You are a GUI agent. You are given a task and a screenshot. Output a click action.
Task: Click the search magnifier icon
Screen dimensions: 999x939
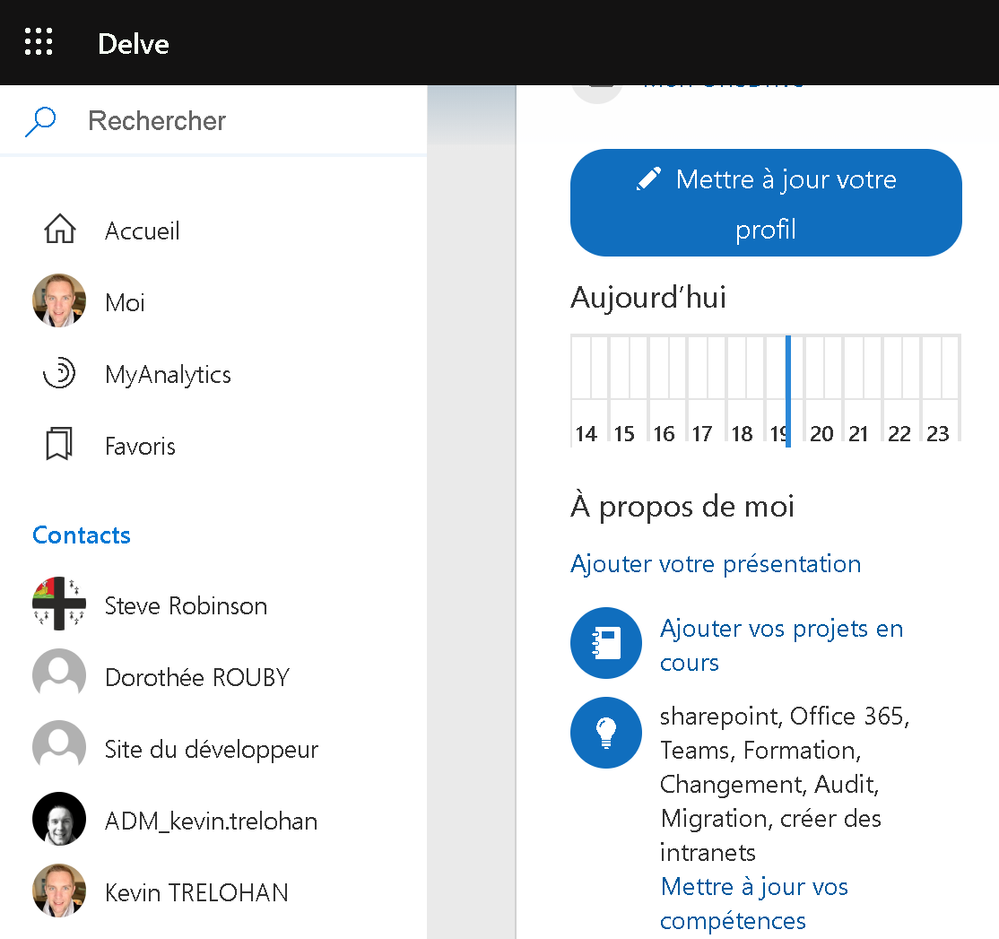tap(40, 122)
